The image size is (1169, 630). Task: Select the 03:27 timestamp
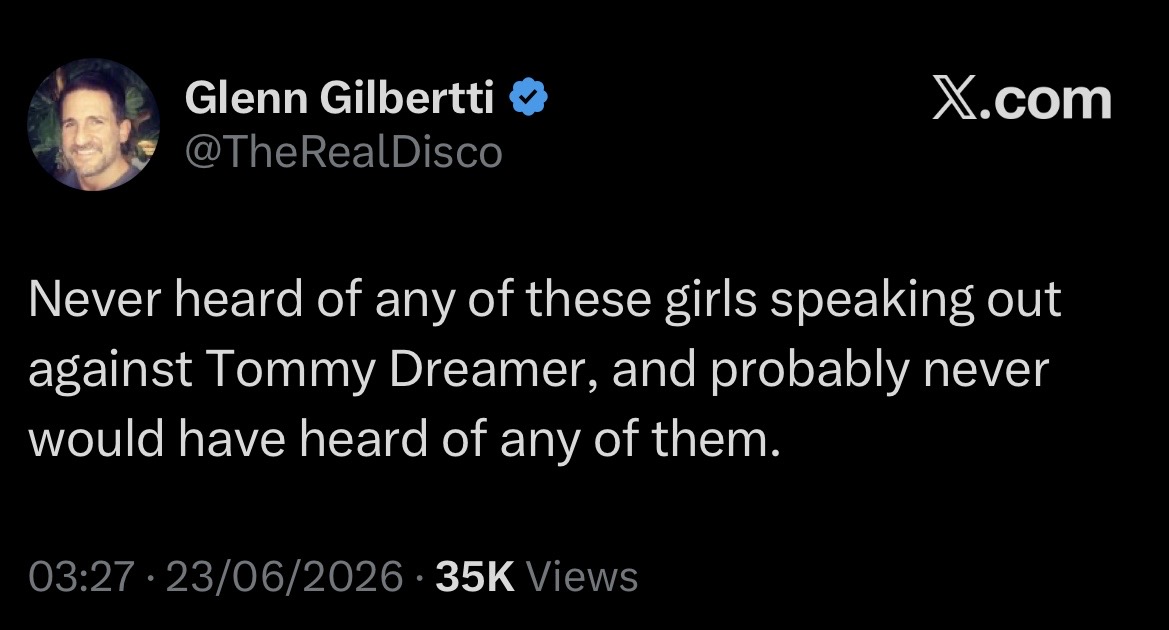pyautogui.click(x=82, y=576)
